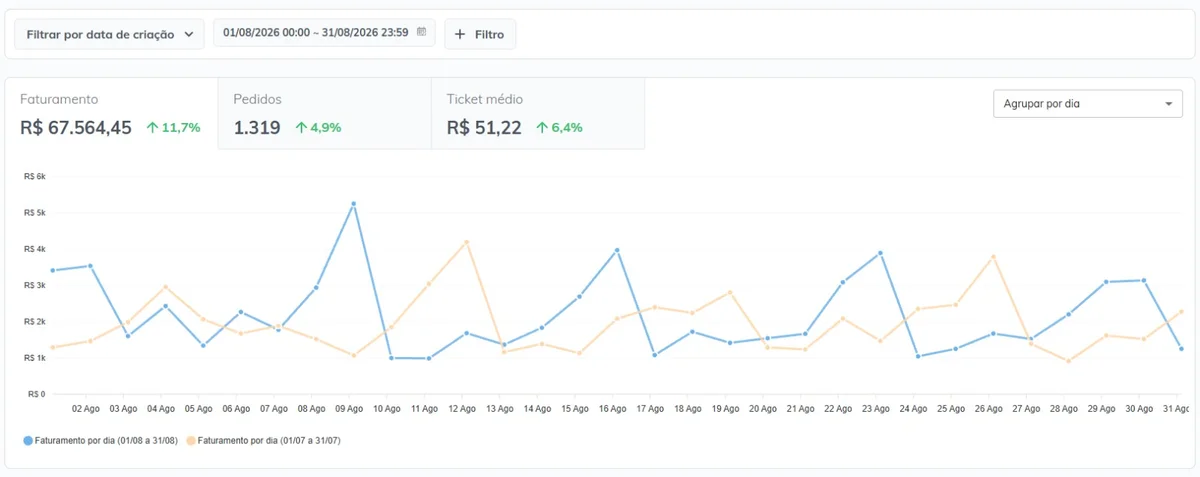Open the Filtrar por data de criação dropdown
Viewport: 1200px width, 477px height.
[109, 34]
